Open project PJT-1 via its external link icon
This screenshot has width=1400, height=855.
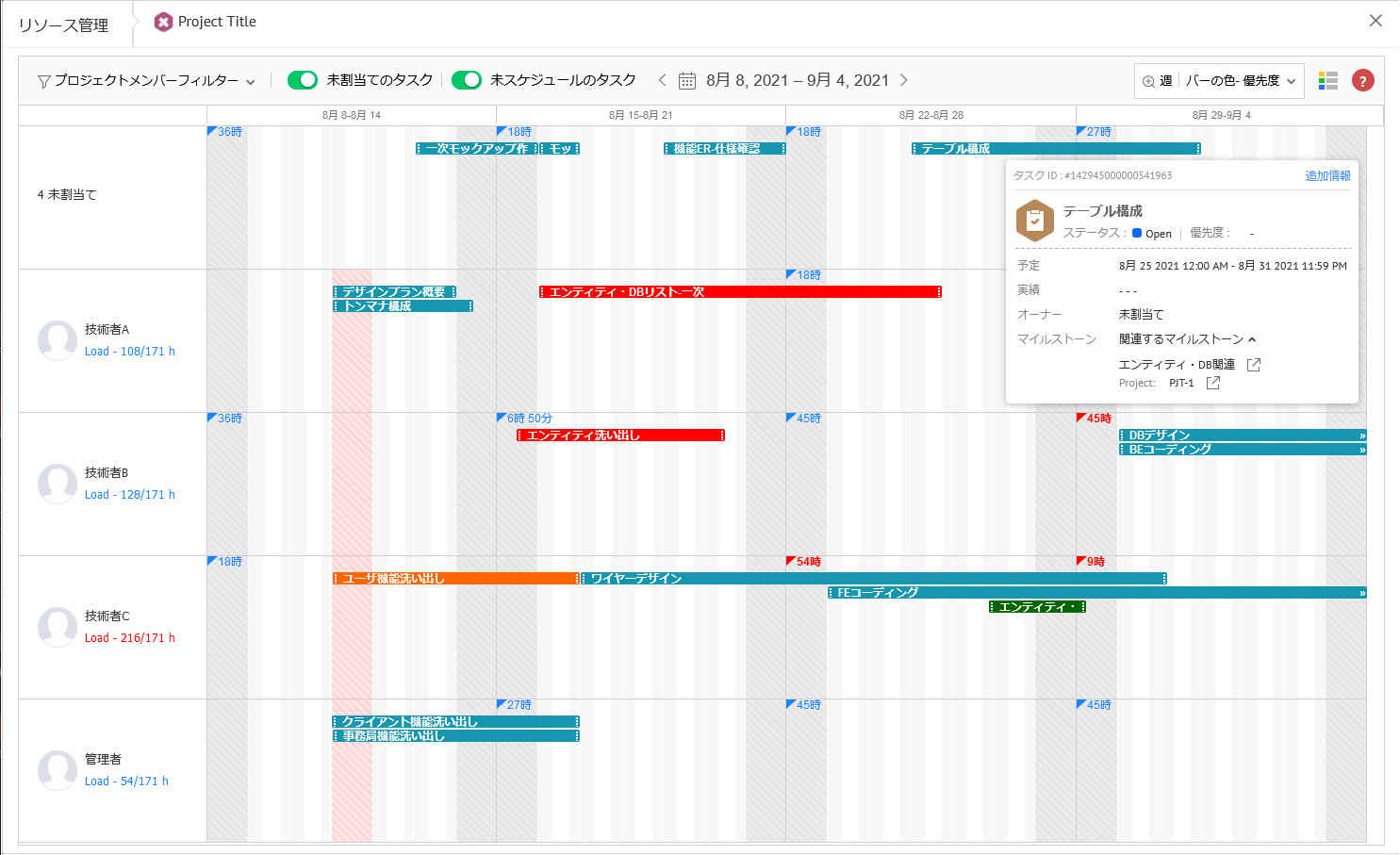[1213, 383]
